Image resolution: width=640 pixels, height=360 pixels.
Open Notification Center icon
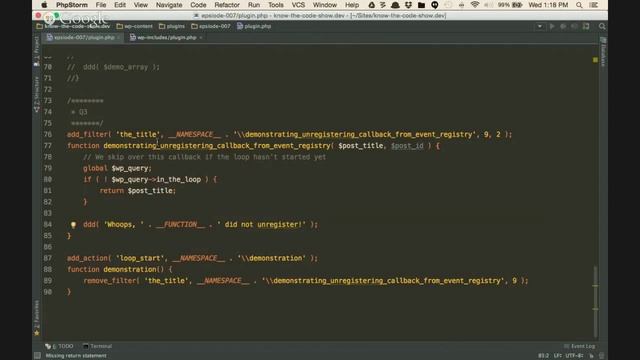tap(594, 5)
